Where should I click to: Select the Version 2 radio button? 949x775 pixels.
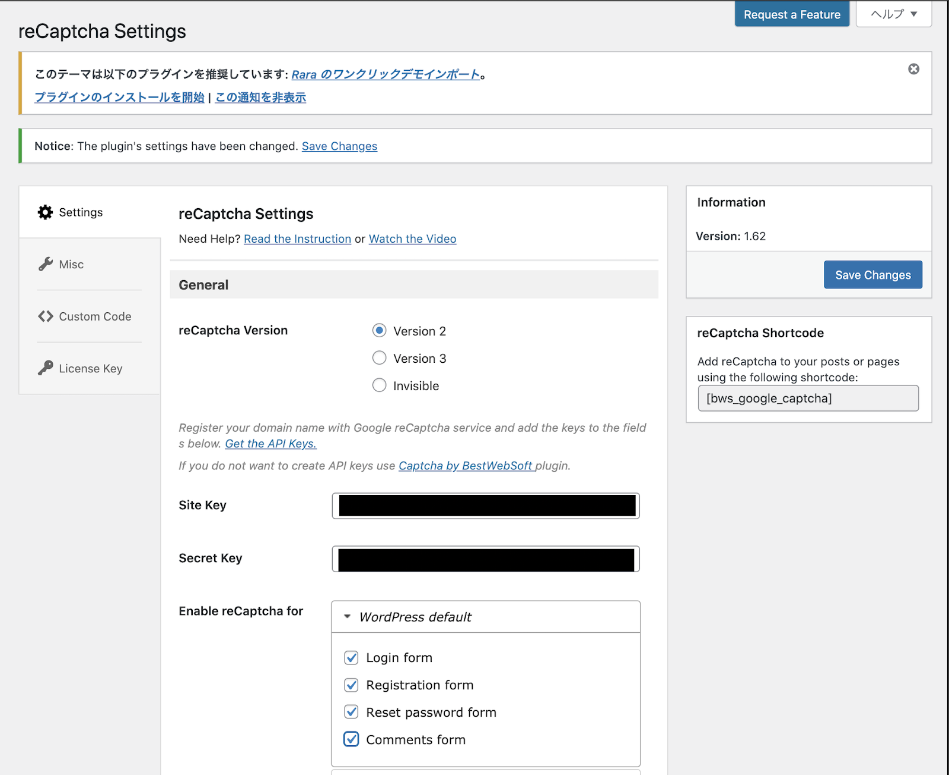[379, 330]
